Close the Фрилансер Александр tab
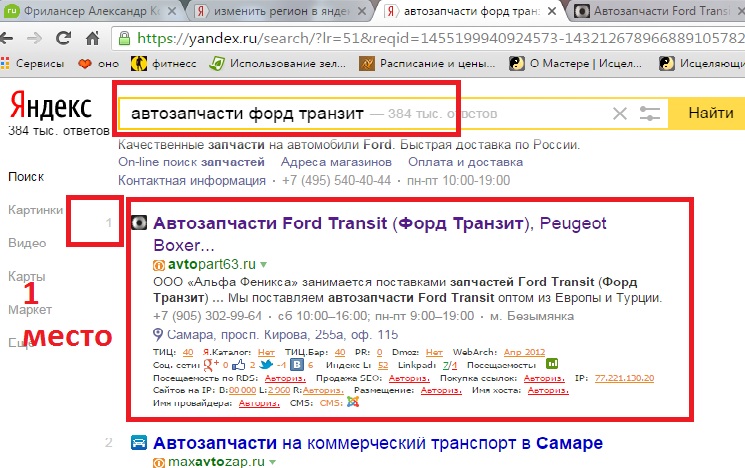The width and height of the screenshot is (745, 468). tap(172, 11)
